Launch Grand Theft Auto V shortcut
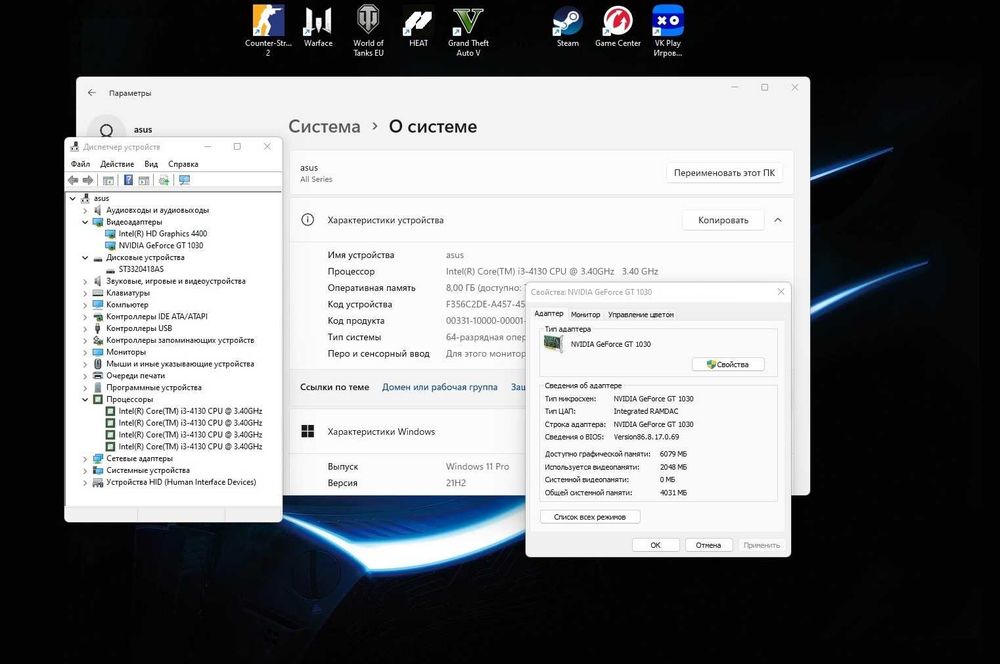 (x=468, y=30)
